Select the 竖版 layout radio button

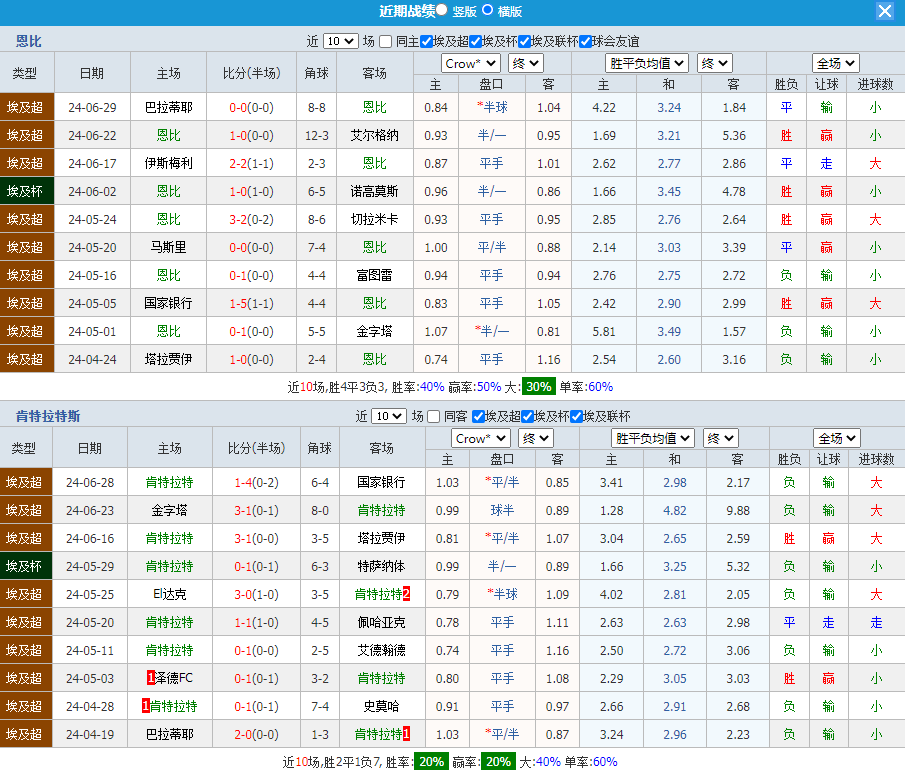click(442, 10)
